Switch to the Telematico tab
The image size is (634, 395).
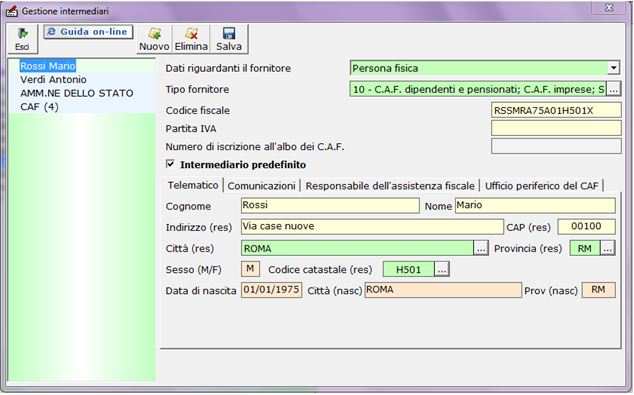tap(193, 185)
